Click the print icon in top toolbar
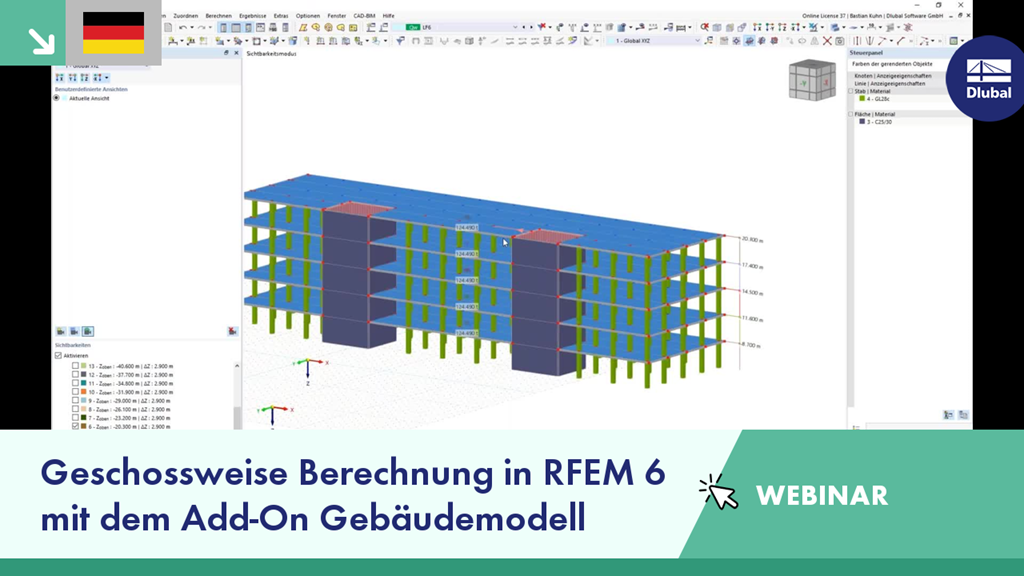This screenshot has height=576, width=1024. click(273, 27)
